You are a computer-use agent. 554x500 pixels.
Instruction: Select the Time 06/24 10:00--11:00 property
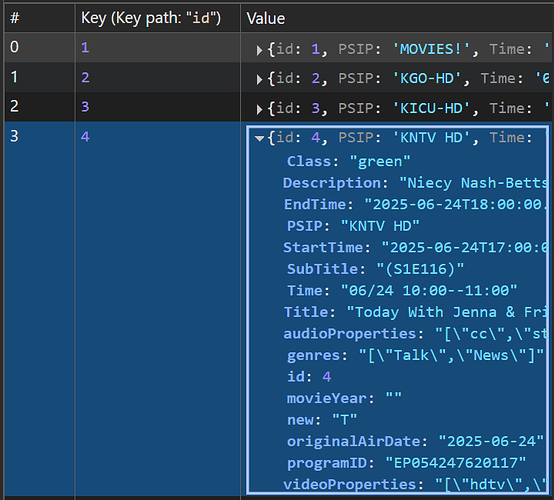pos(402,291)
